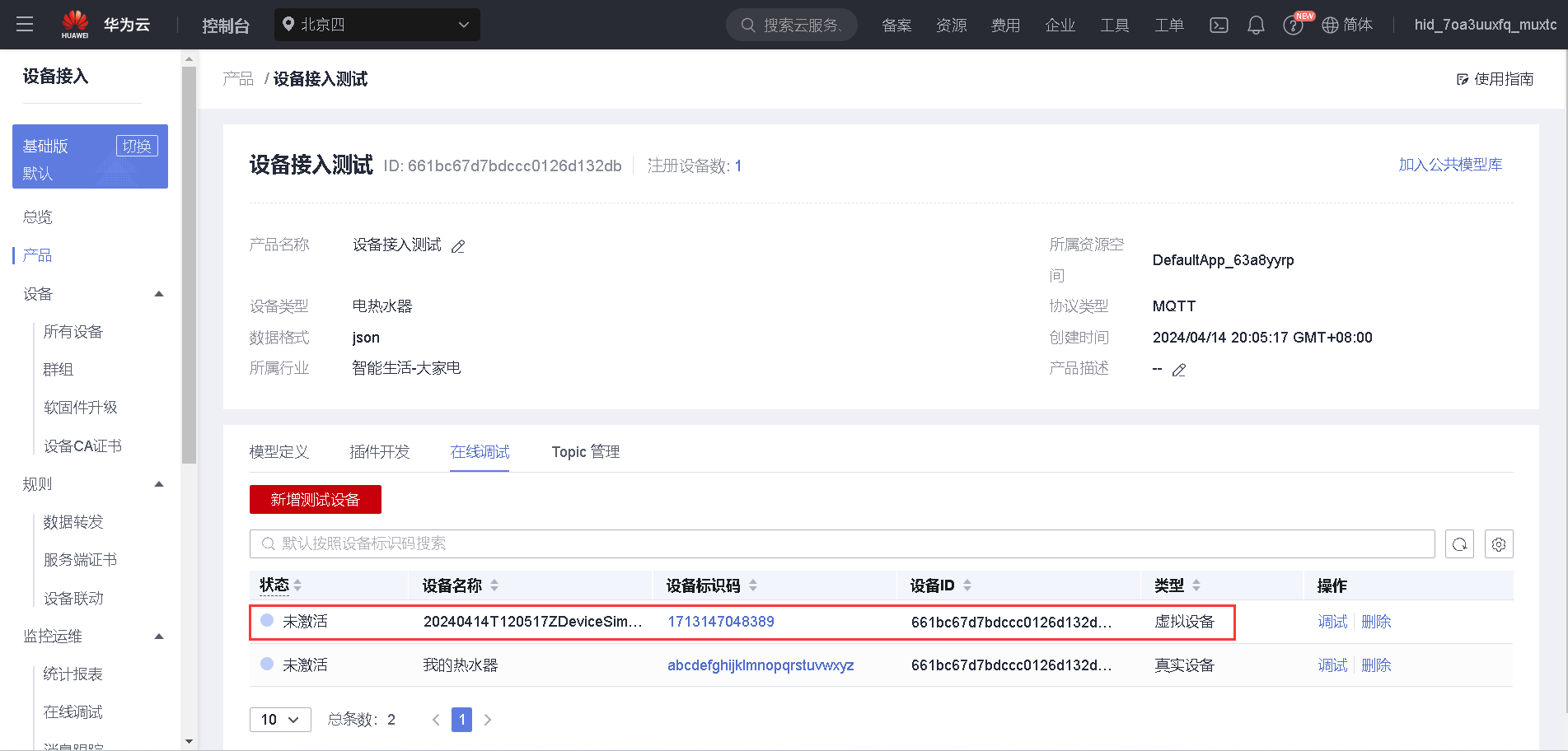Open device code 1713147048389 link
This screenshot has width=1568, height=751.
pyautogui.click(x=721, y=622)
